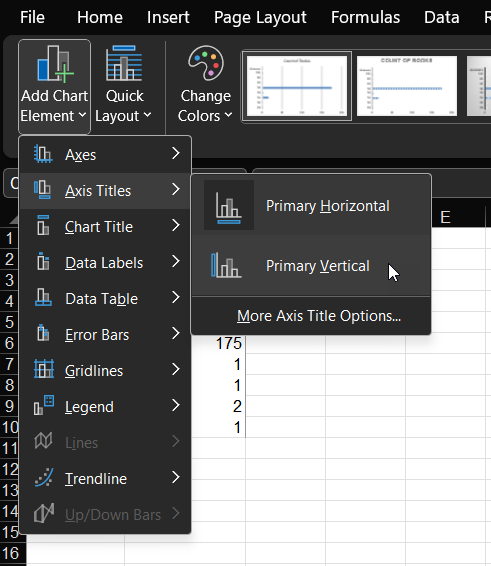Click the Add Chart Element icon
The image size is (491, 566).
pos(55,64)
